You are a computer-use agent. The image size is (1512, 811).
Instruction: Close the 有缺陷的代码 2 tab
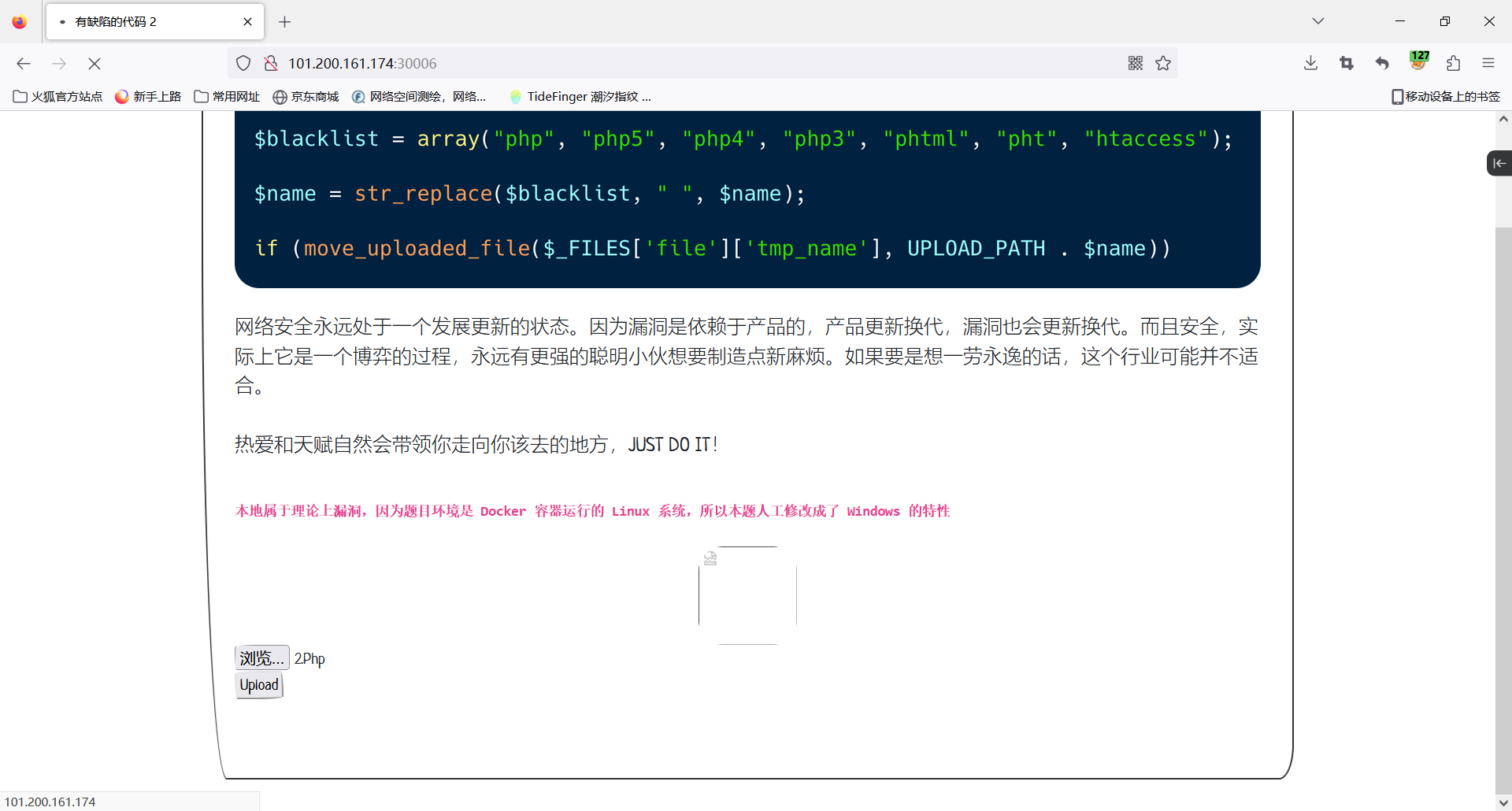[247, 22]
